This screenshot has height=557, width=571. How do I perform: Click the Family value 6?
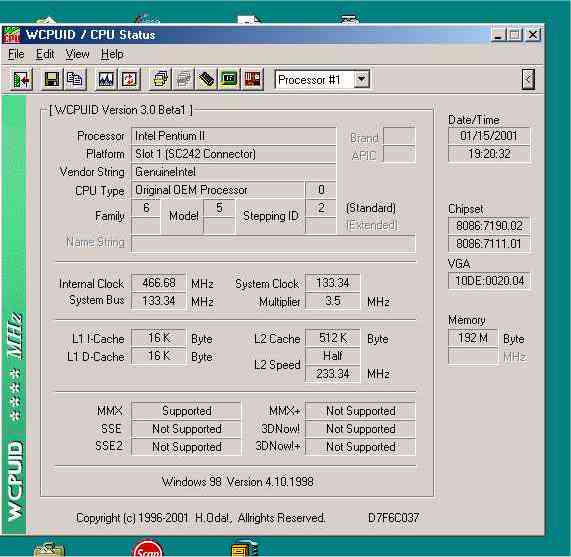pyautogui.click(x=146, y=208)
